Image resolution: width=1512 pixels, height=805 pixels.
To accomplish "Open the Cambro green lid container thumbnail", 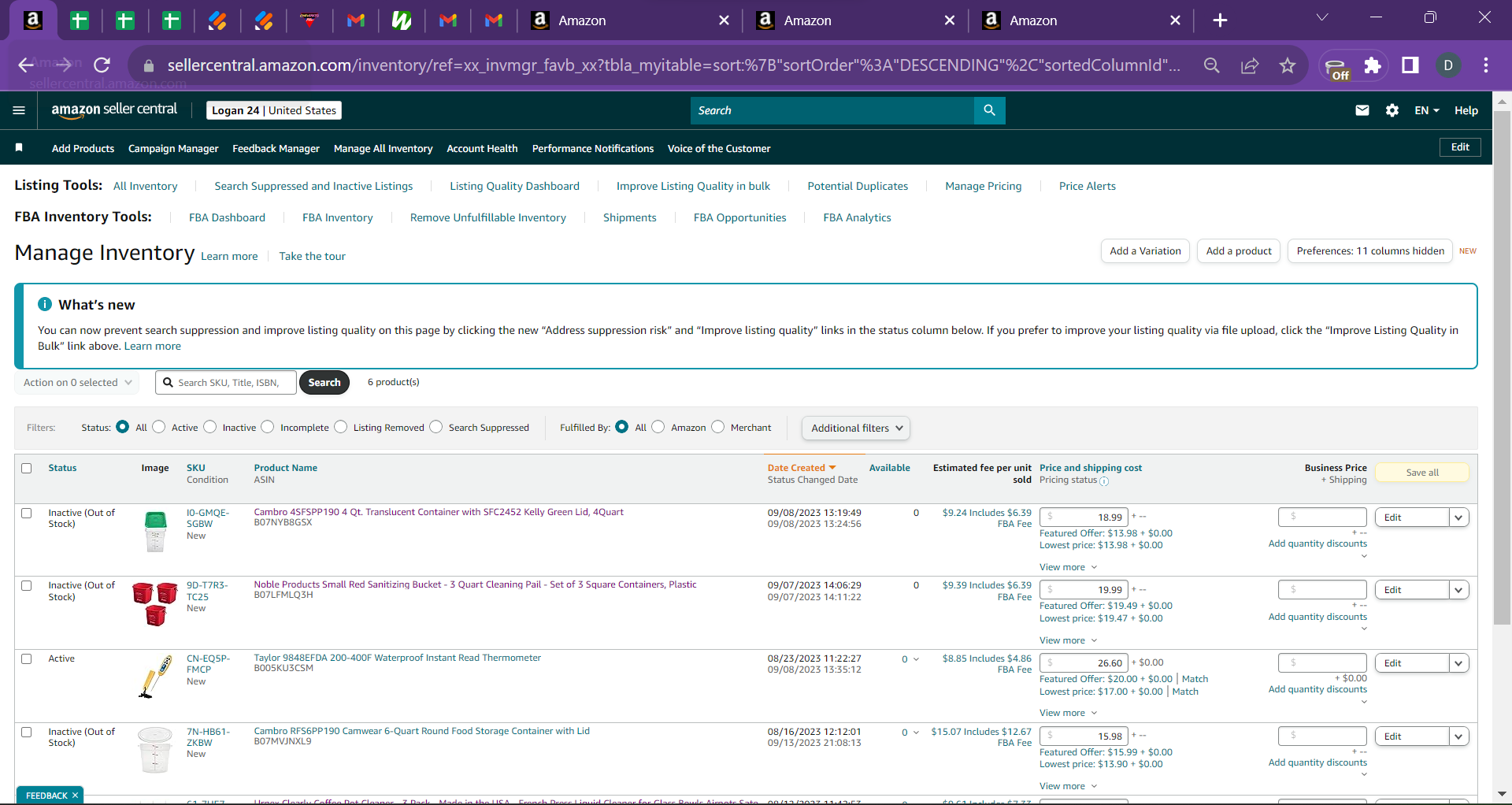I will pos(156,532).
